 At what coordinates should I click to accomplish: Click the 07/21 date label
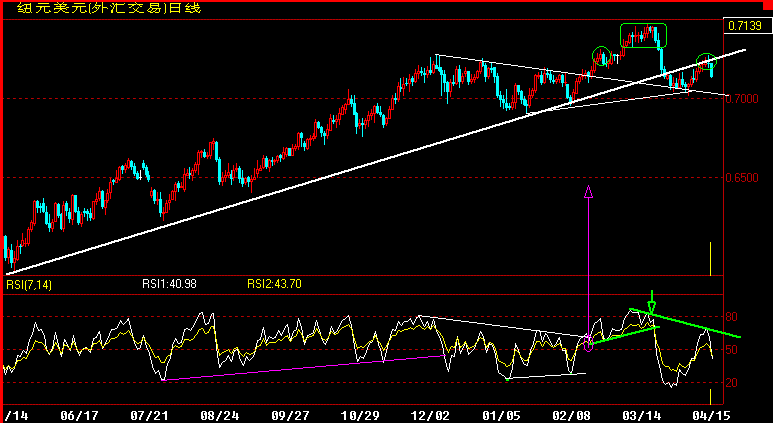(150, 416)
